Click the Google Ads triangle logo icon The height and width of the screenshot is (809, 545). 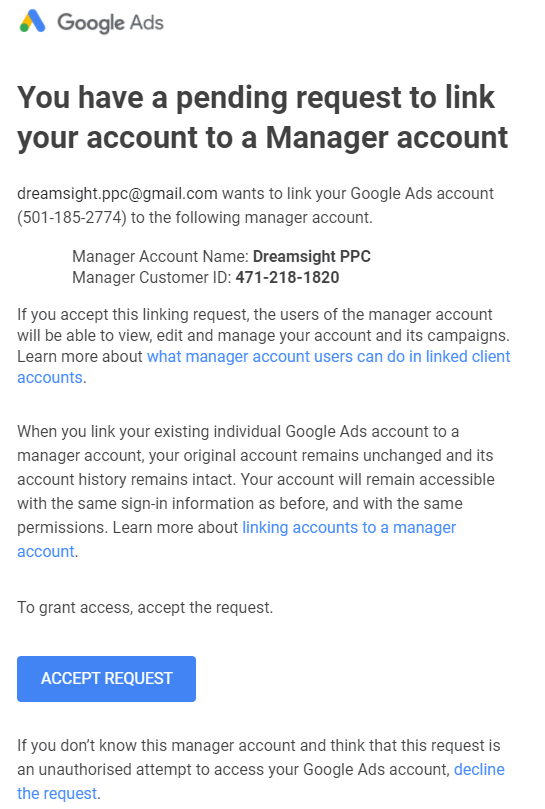click(32, 22)
